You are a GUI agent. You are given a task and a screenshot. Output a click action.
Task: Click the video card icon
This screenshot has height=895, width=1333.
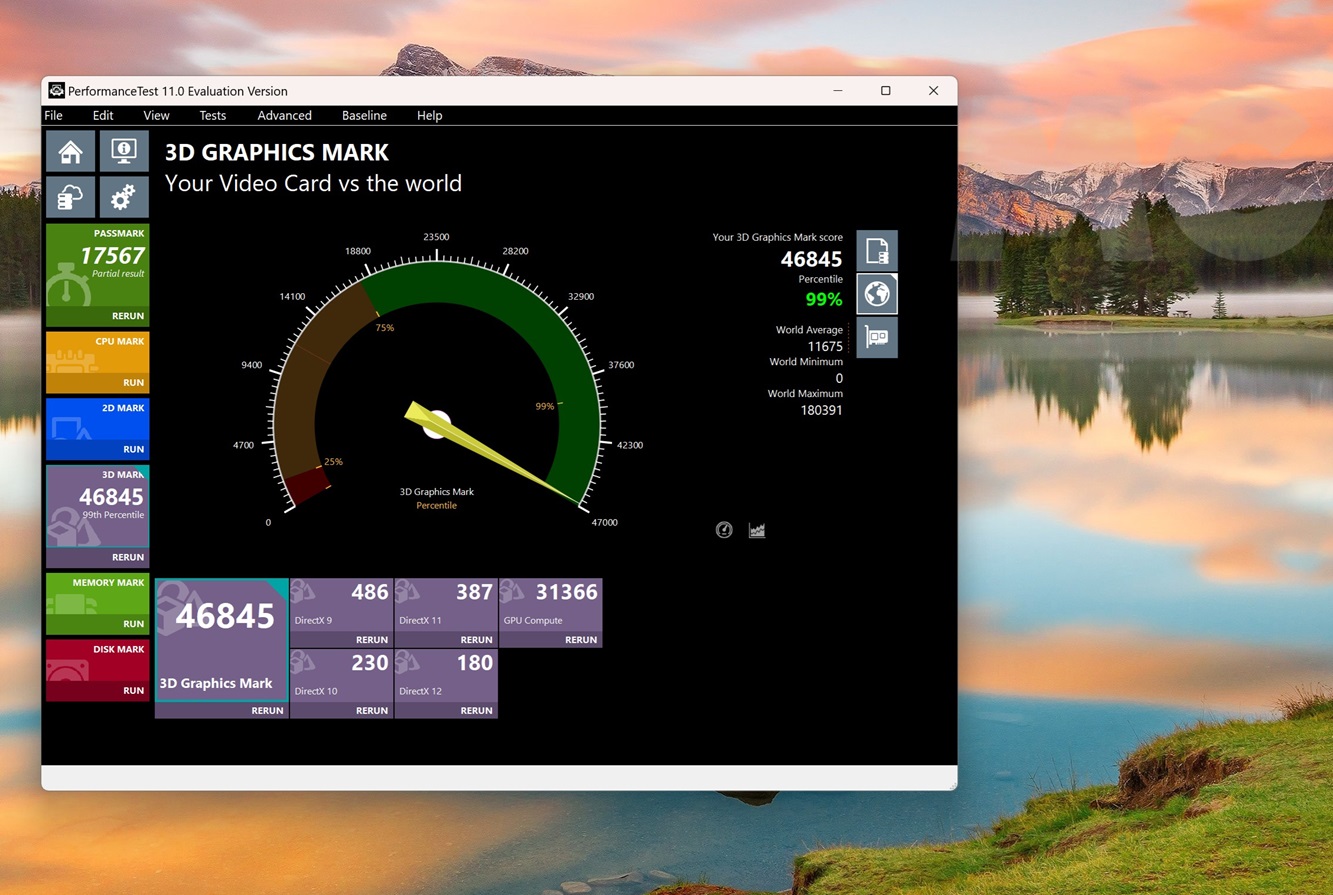(877, 338)
